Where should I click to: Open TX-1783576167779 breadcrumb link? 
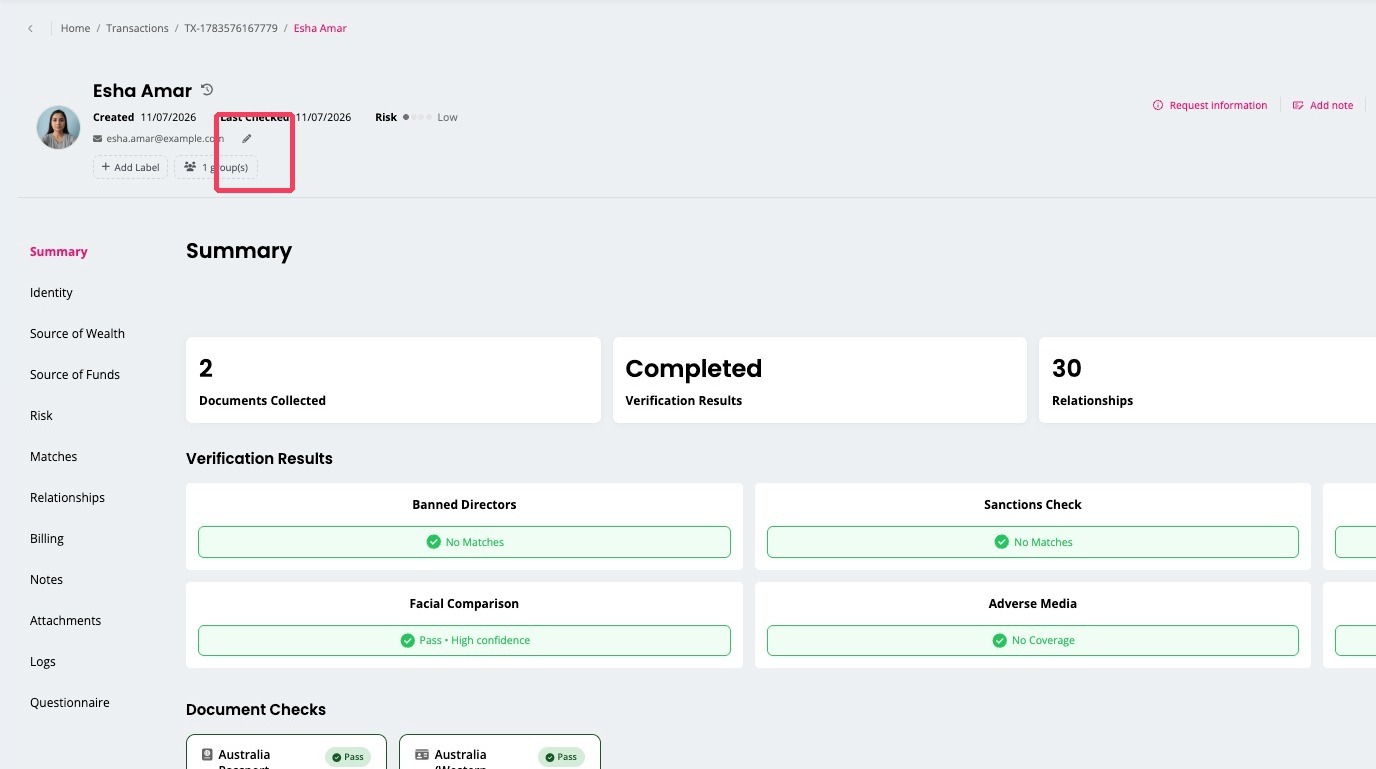[231, 28]
